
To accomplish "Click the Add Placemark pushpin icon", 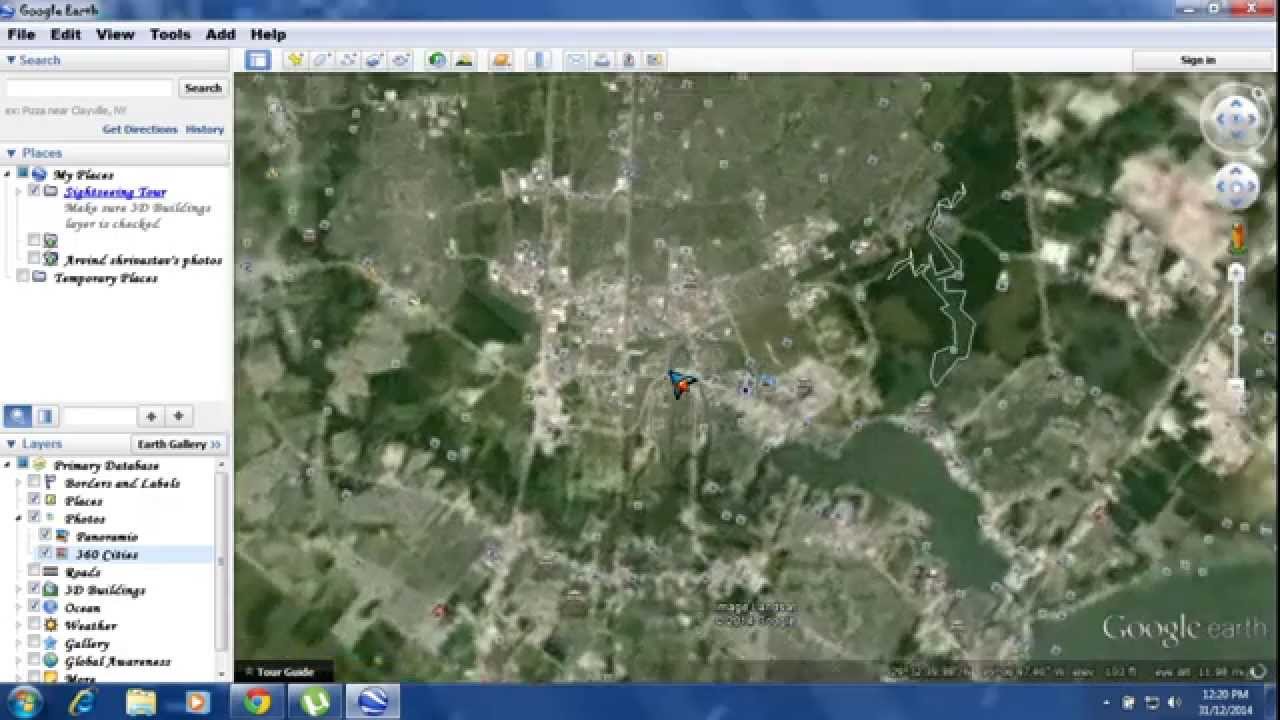I will pyautogui.click(x=295, y=60).
